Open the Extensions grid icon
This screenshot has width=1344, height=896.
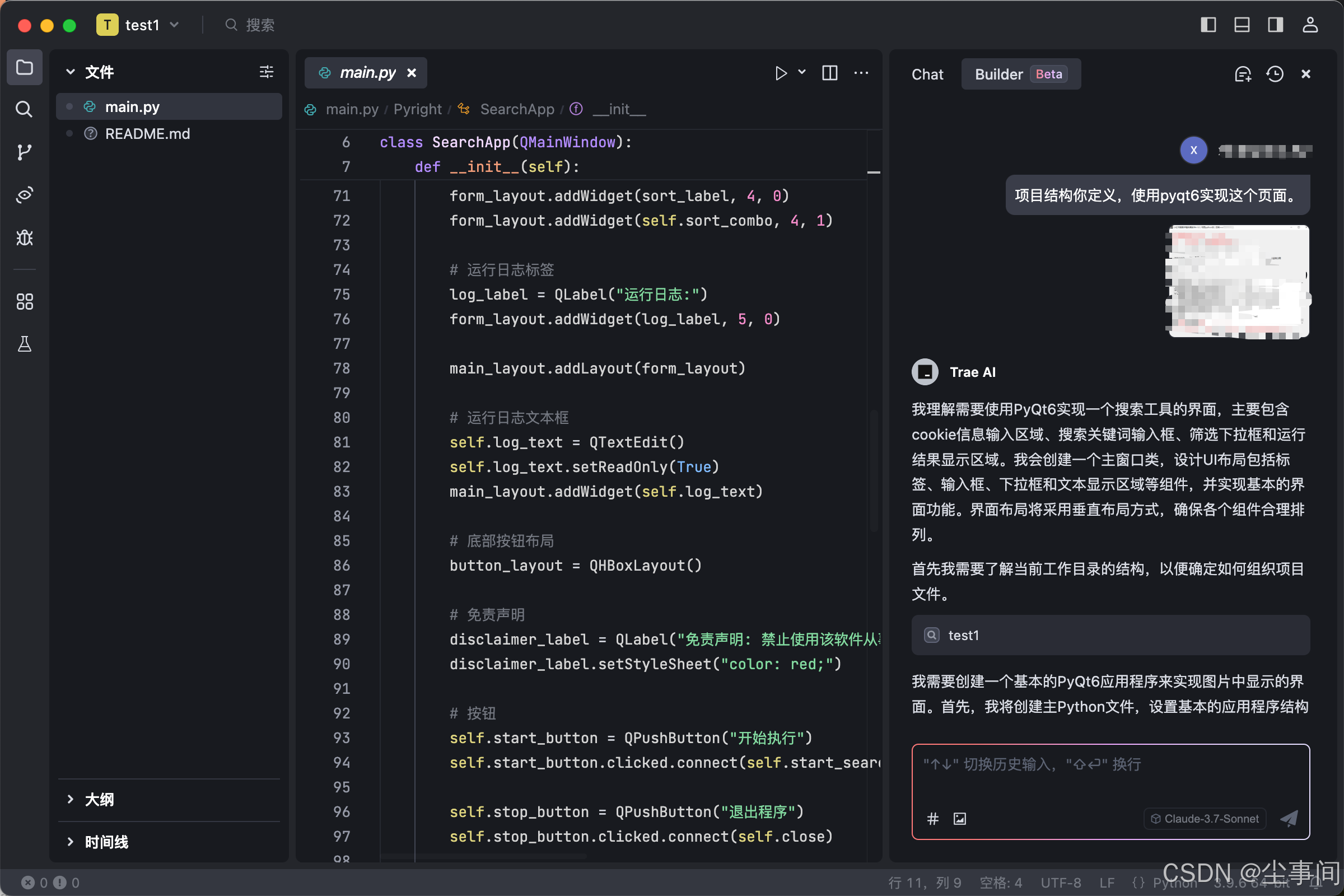click(x=24, y=301)
